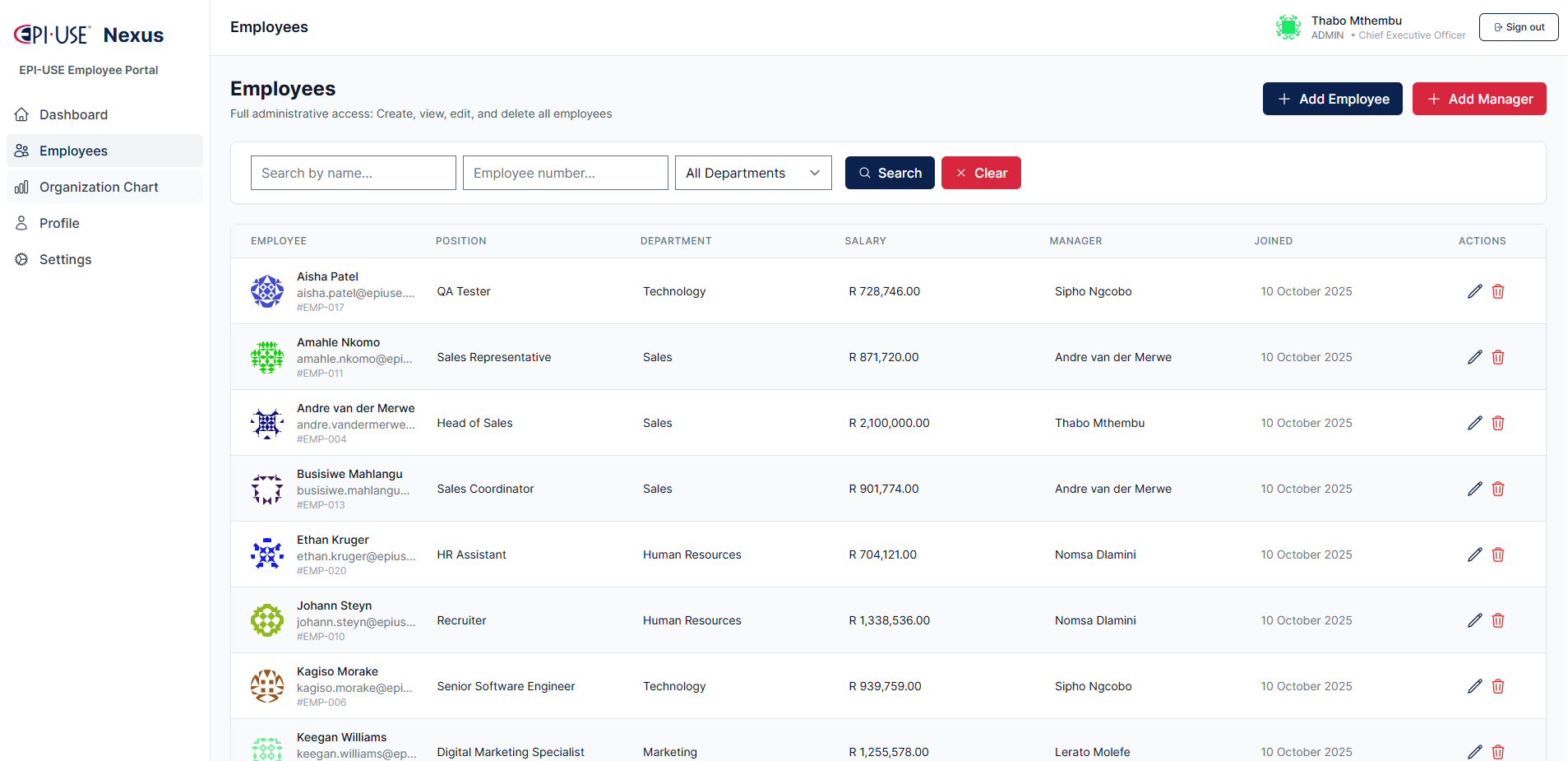
Task: Click the Search button
Action: click(890, 173)
